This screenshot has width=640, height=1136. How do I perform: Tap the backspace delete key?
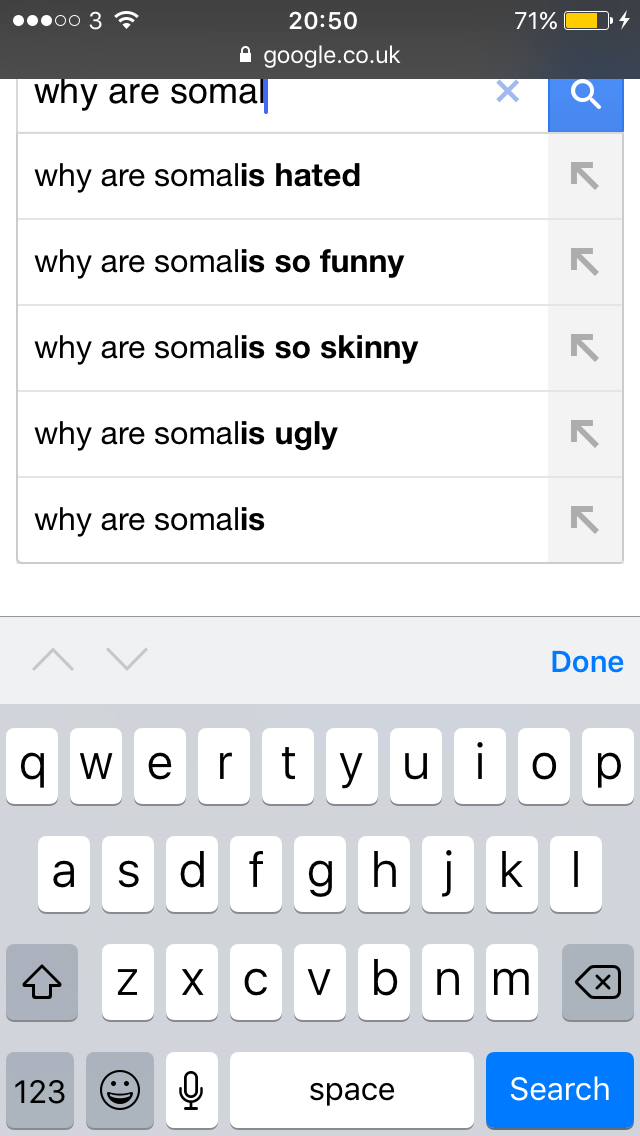point(598,982)
